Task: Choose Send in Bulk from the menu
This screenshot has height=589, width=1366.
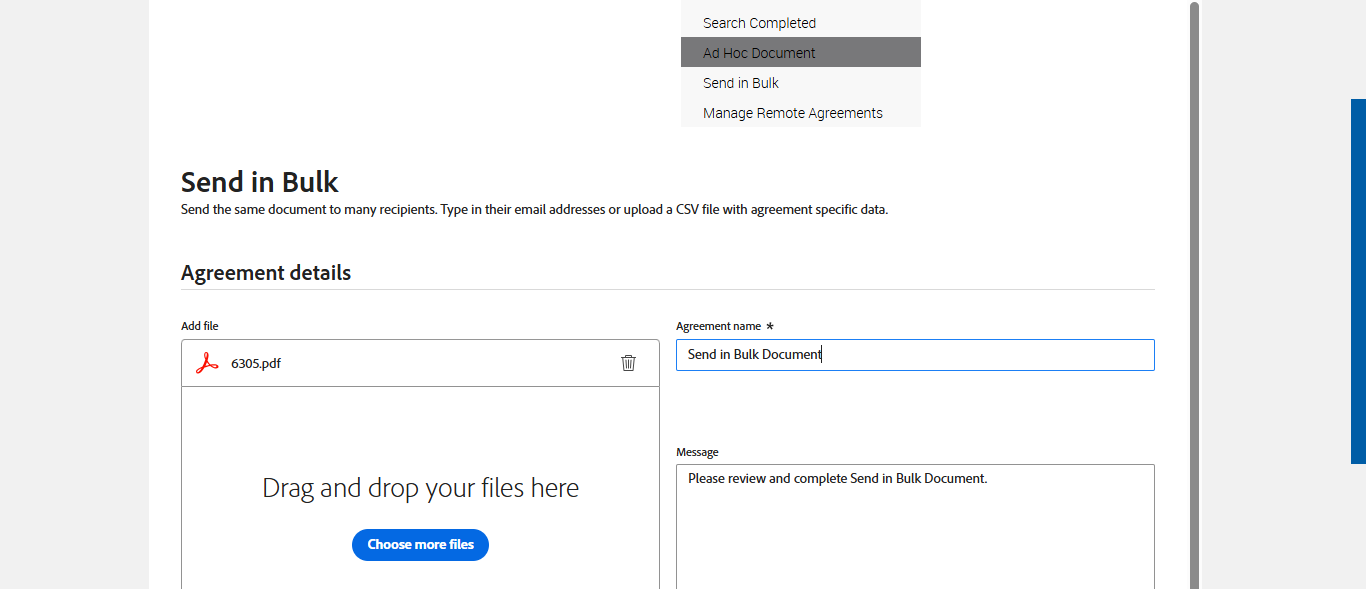Action: click(x=741, y=83)
